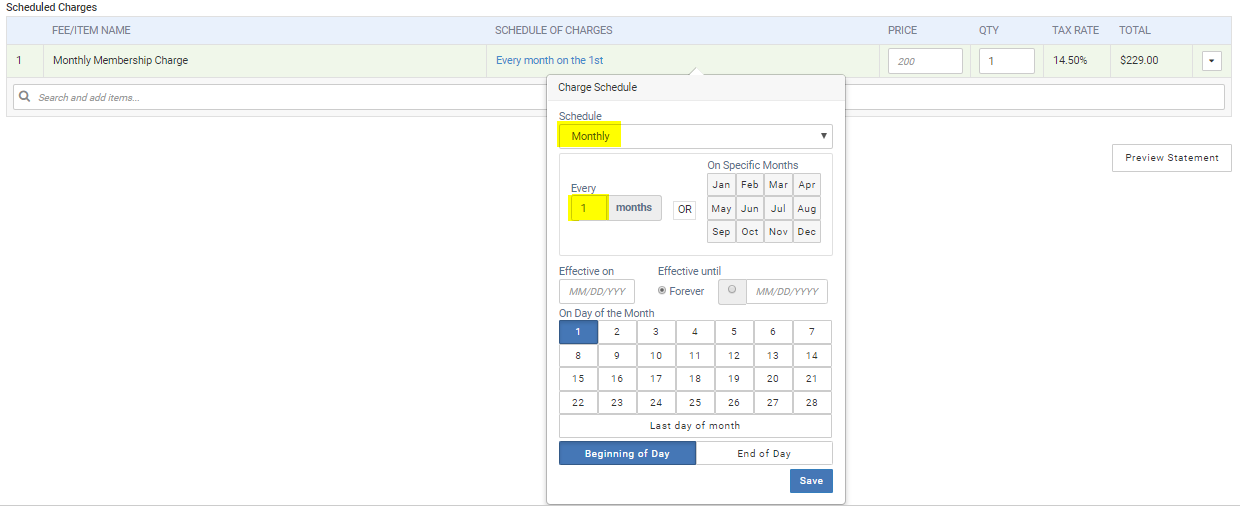Save the charge schedule
1240x506 pixels.
point(810,481)
